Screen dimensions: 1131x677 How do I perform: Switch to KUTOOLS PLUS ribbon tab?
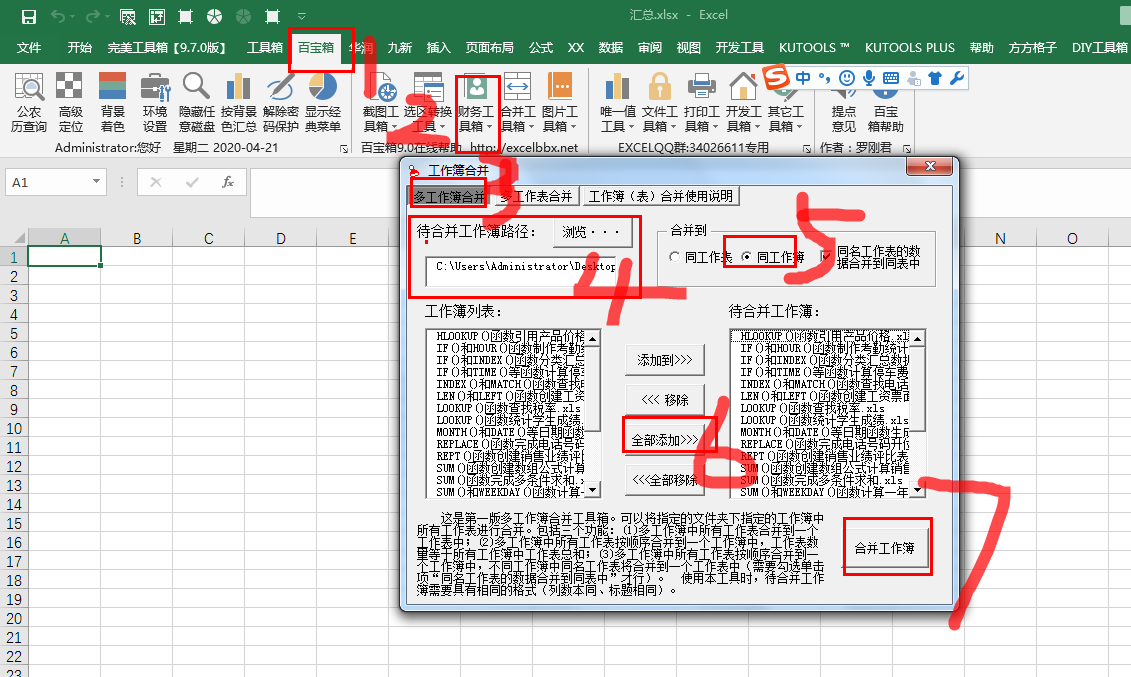click(x=910, y=48)
